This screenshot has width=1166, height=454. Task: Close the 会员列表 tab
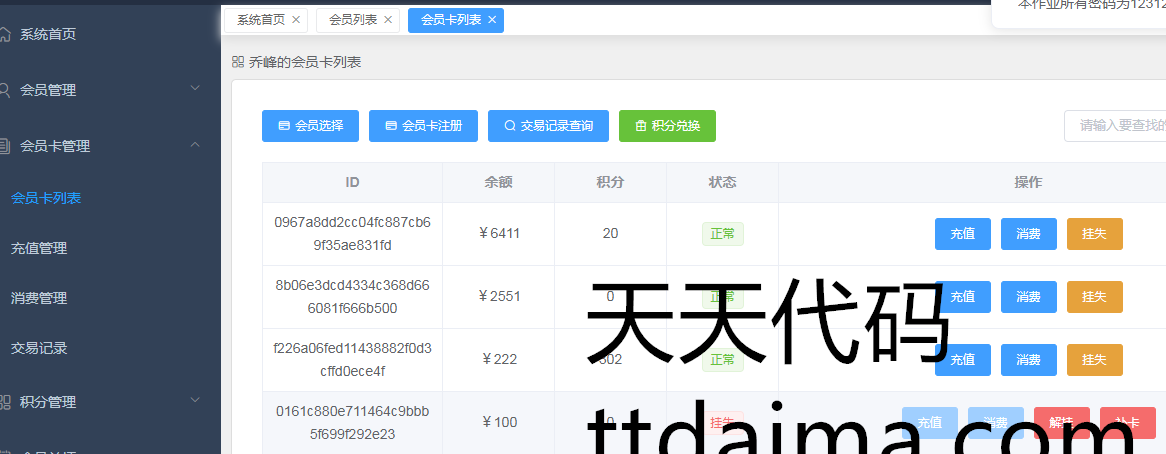point(388,20)
